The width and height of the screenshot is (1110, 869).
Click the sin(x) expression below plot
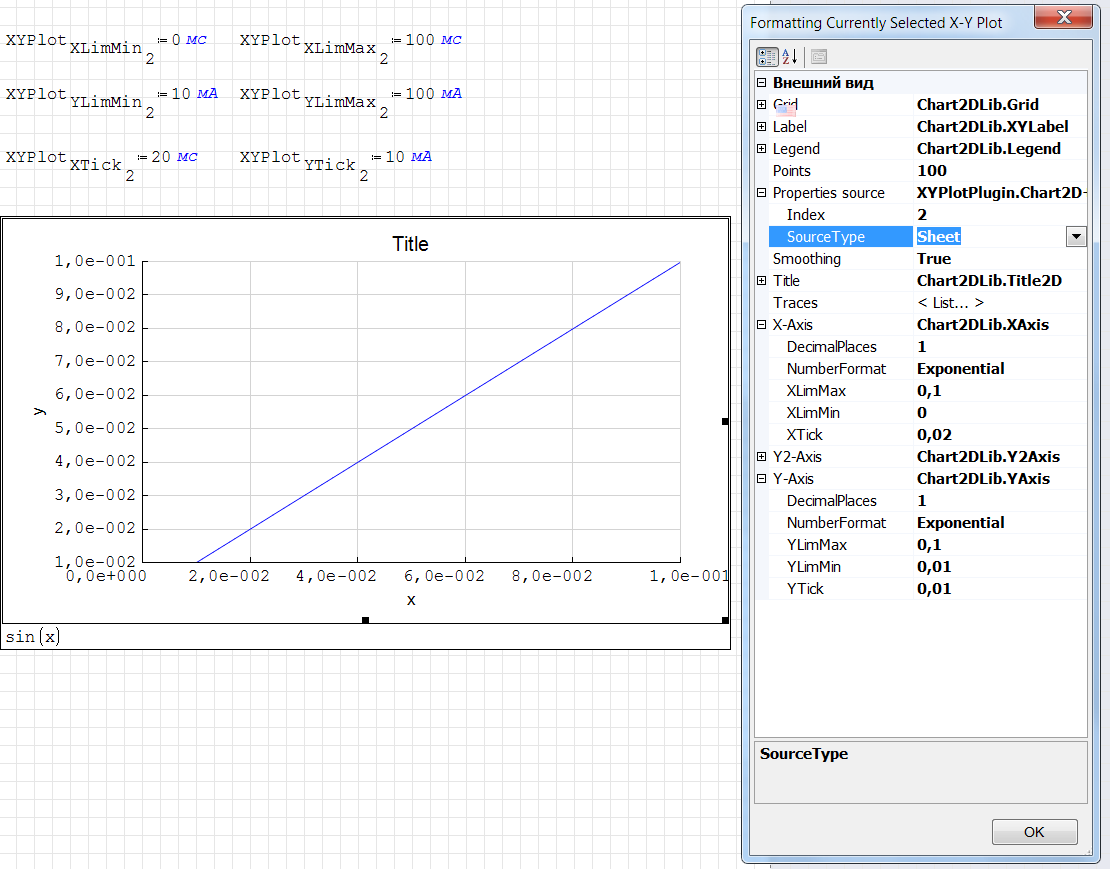click(x=32, y=636)
